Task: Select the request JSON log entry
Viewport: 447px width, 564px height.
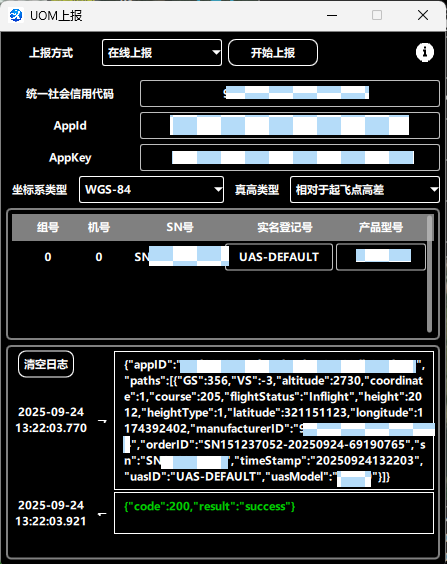Action: point(274,420)
